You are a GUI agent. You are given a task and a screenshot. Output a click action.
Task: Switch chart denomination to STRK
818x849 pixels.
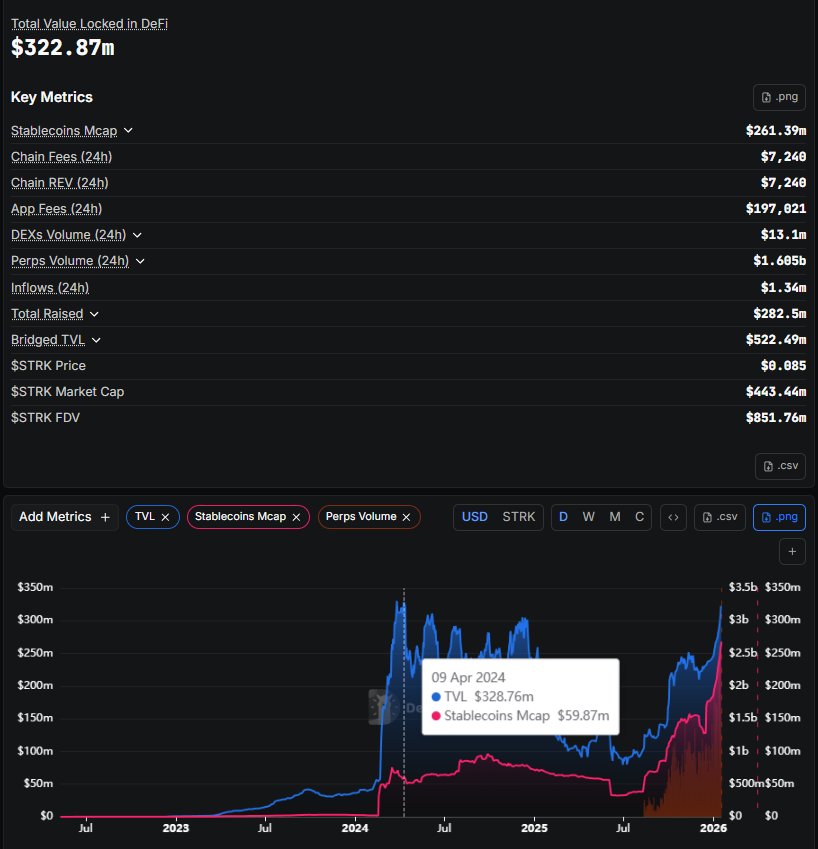point(518,517)
